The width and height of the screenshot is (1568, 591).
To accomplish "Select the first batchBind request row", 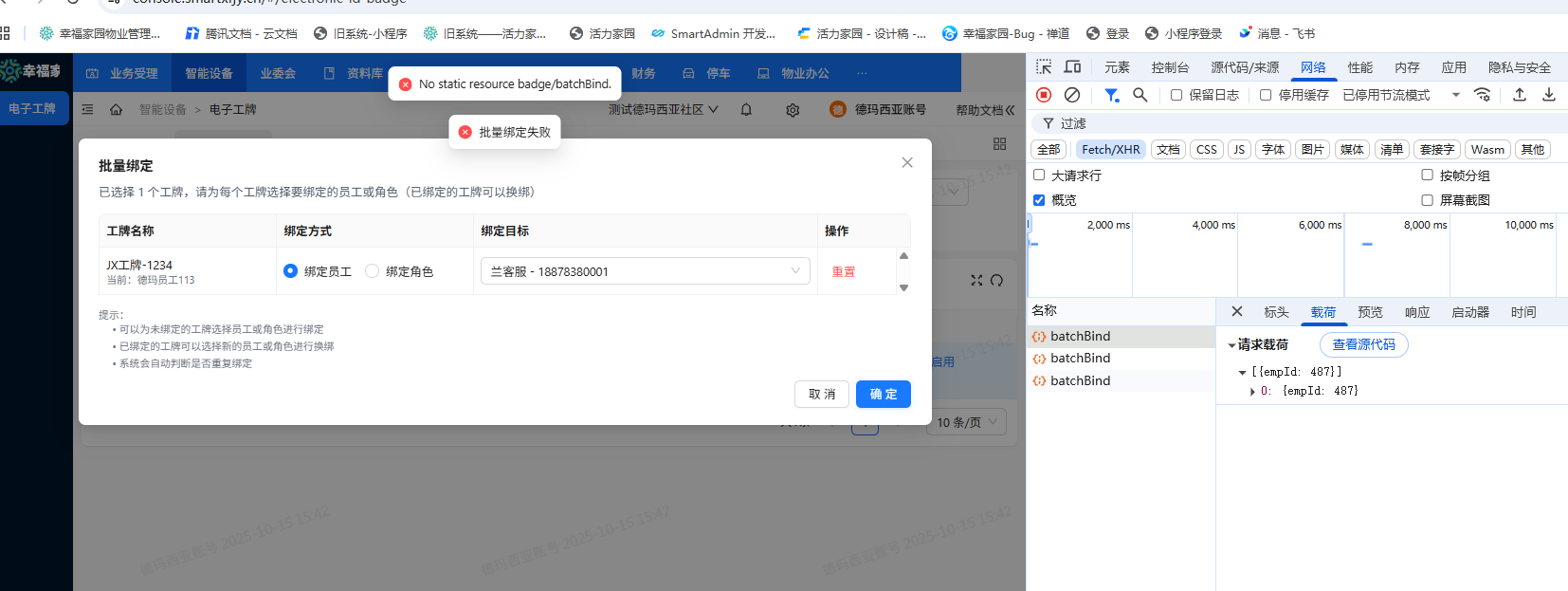I will [x=1121, y=336].
